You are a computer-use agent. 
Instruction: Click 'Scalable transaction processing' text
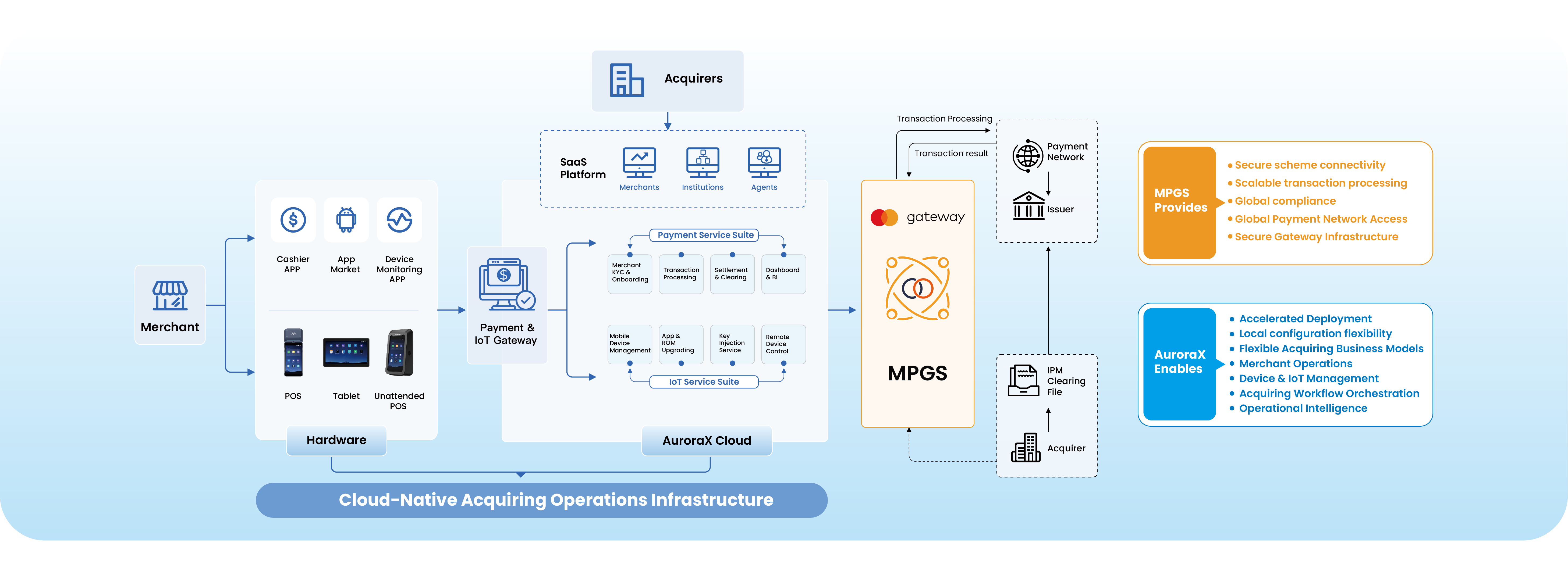click(x=1321, y=183)
